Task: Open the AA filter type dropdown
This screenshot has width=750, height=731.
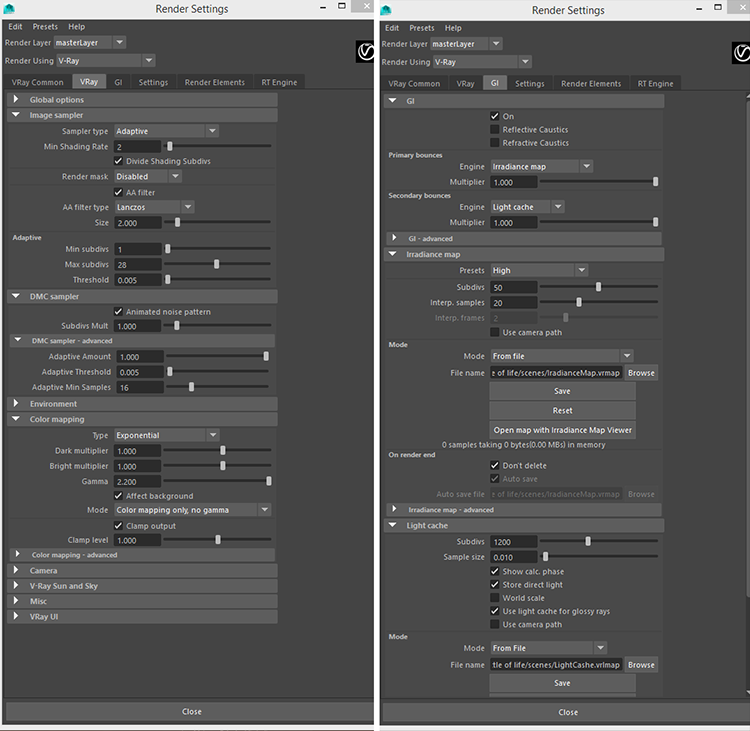Action: [154, 207]
